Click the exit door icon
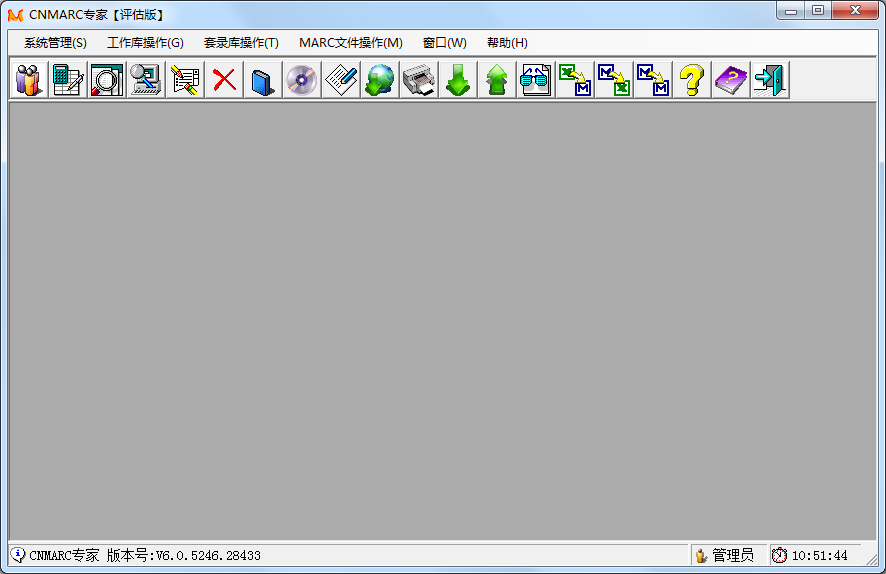This screenshot has width=886, height=574. 769,80
